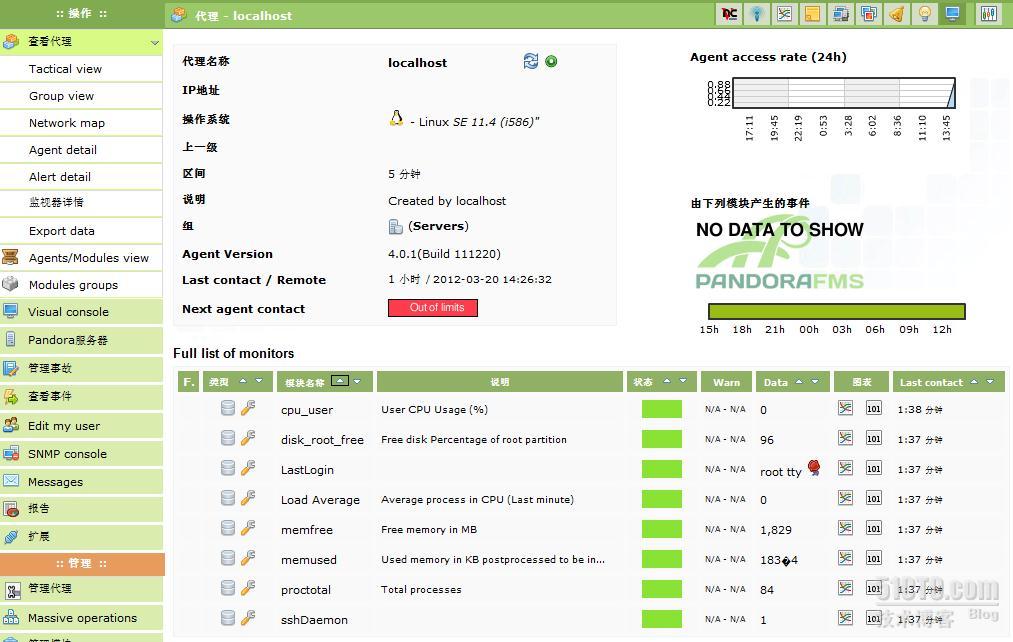The width and height of the screenshot is (1013, 642).
Task: Click the (Servers) group link
Action: point(438,226)
